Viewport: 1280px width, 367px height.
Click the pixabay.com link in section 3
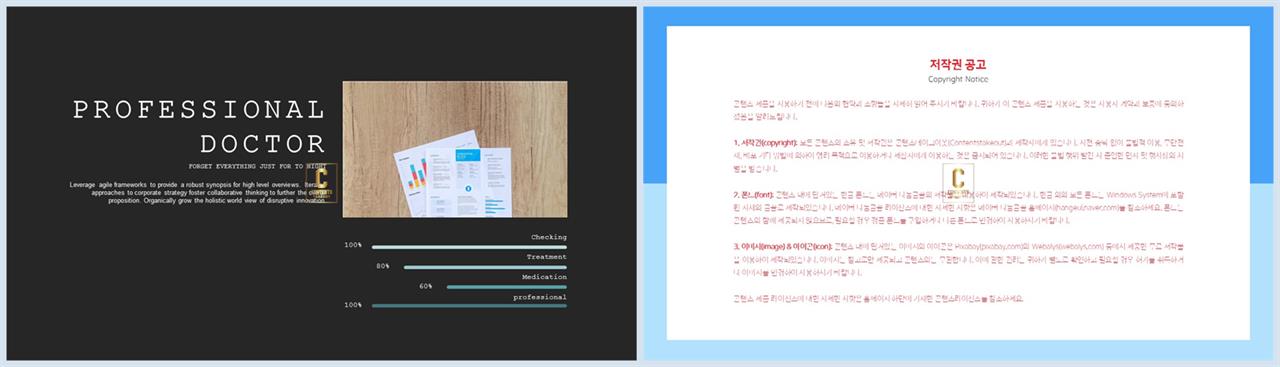1002,246
